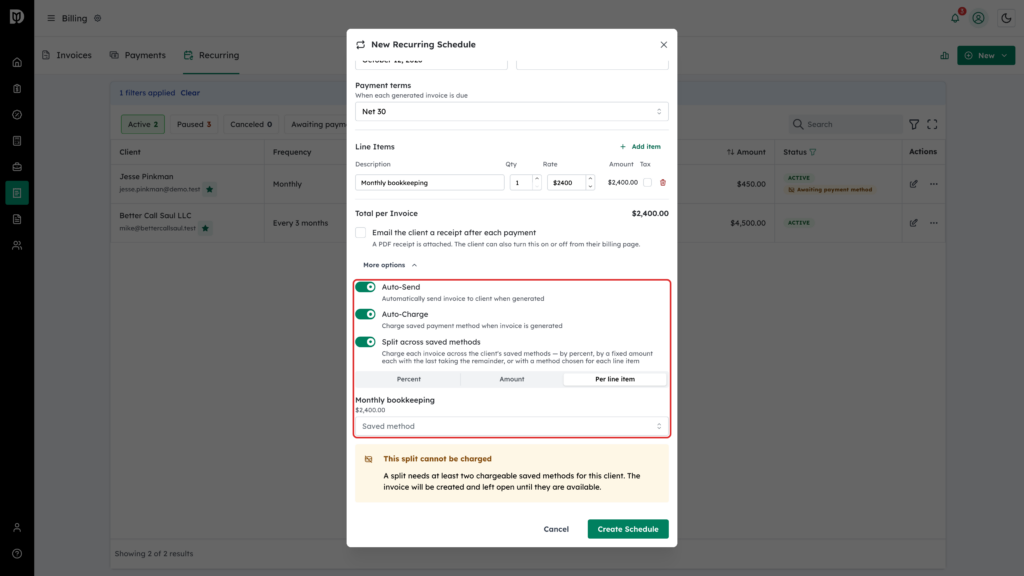The height and width of the screenshot is (576, 1024).
Task: Close the New Recurring Schedule dialog
Action: pos(664,44)
